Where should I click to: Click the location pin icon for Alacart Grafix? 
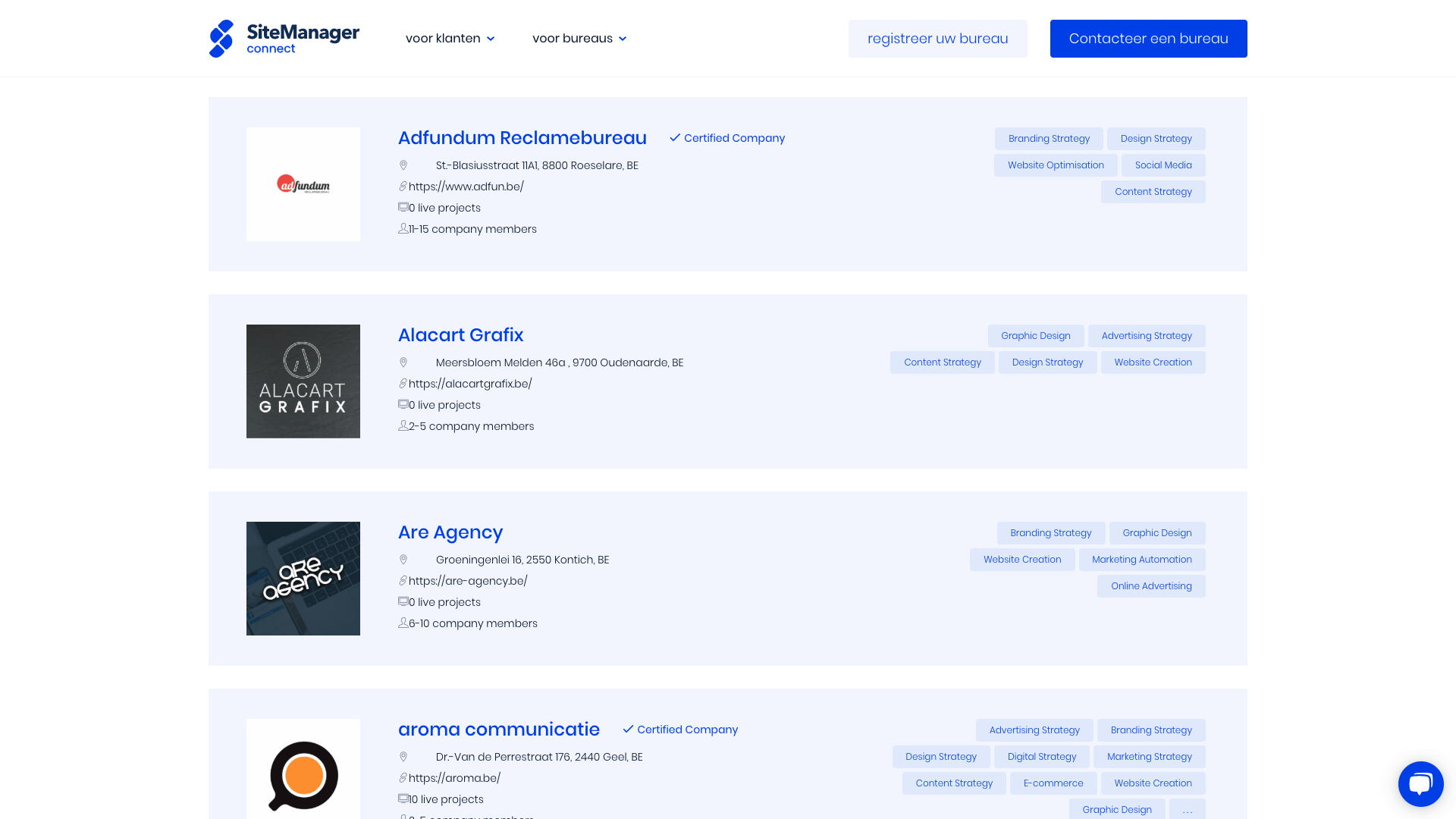pyautogui.click(x=403, y=362)
